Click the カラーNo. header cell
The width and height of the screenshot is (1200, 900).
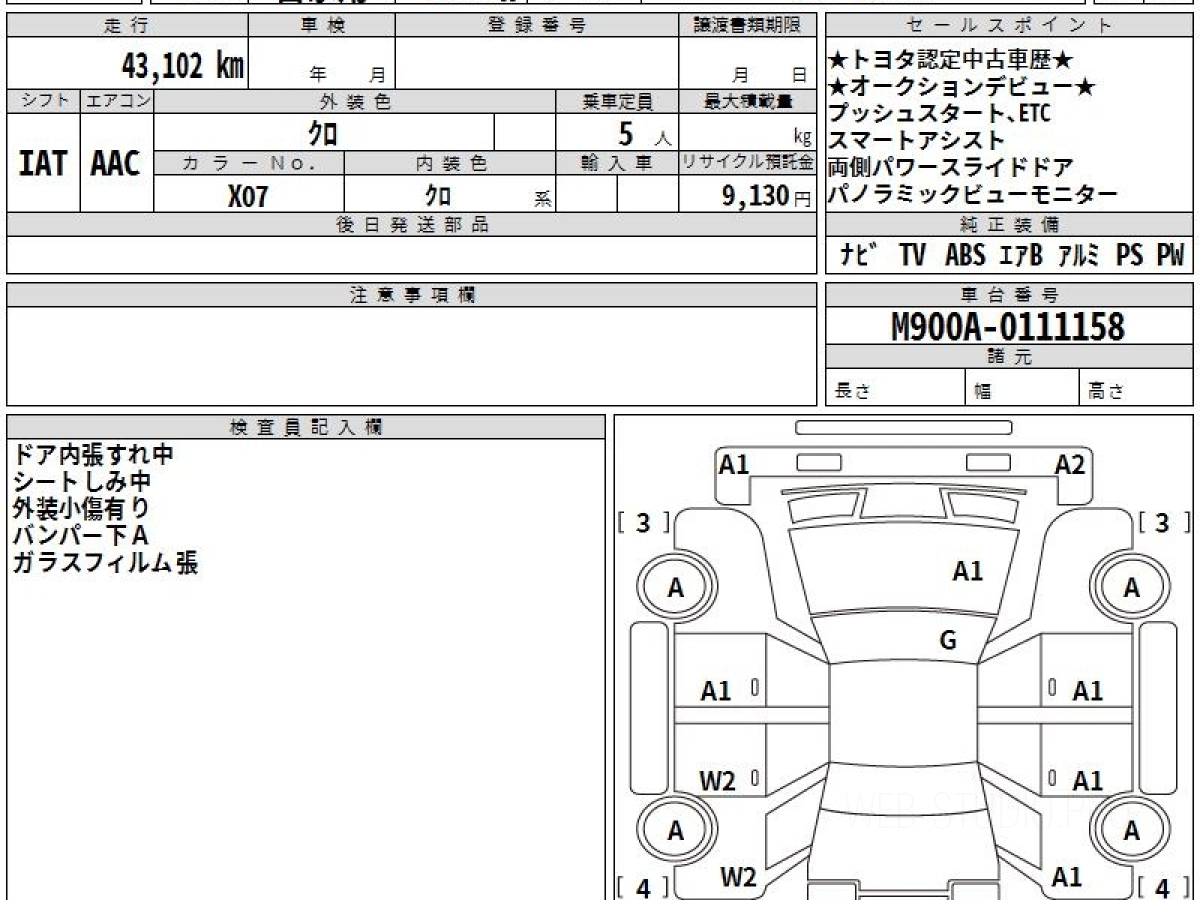point(249,163)
